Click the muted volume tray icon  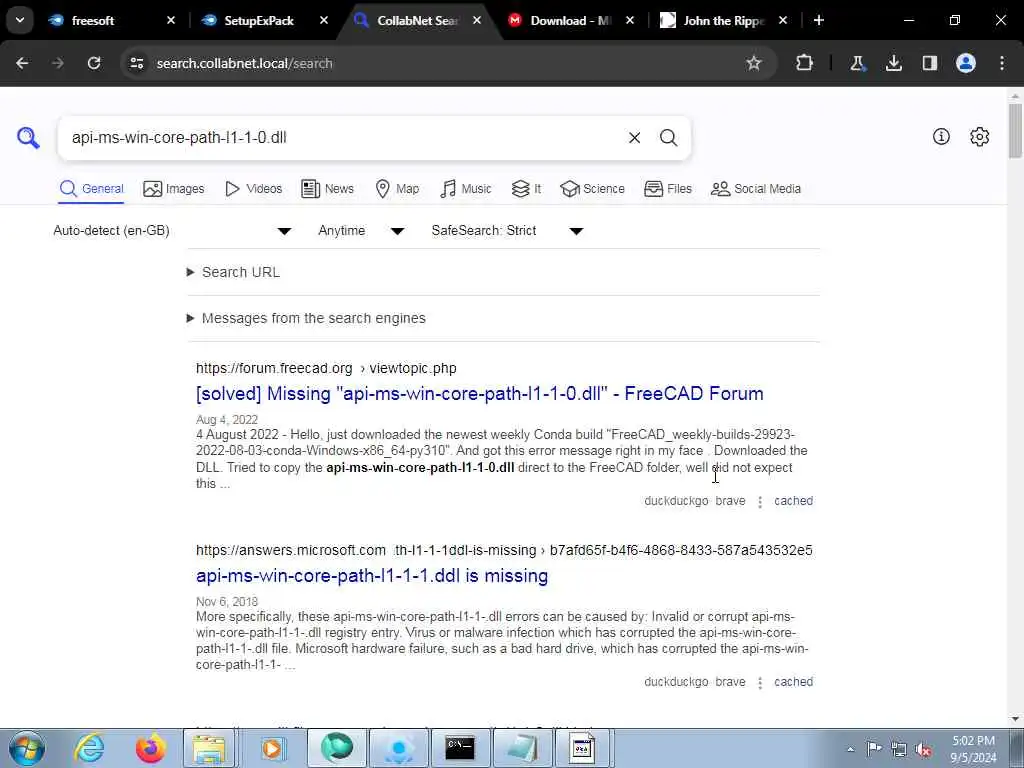(923, 749)
